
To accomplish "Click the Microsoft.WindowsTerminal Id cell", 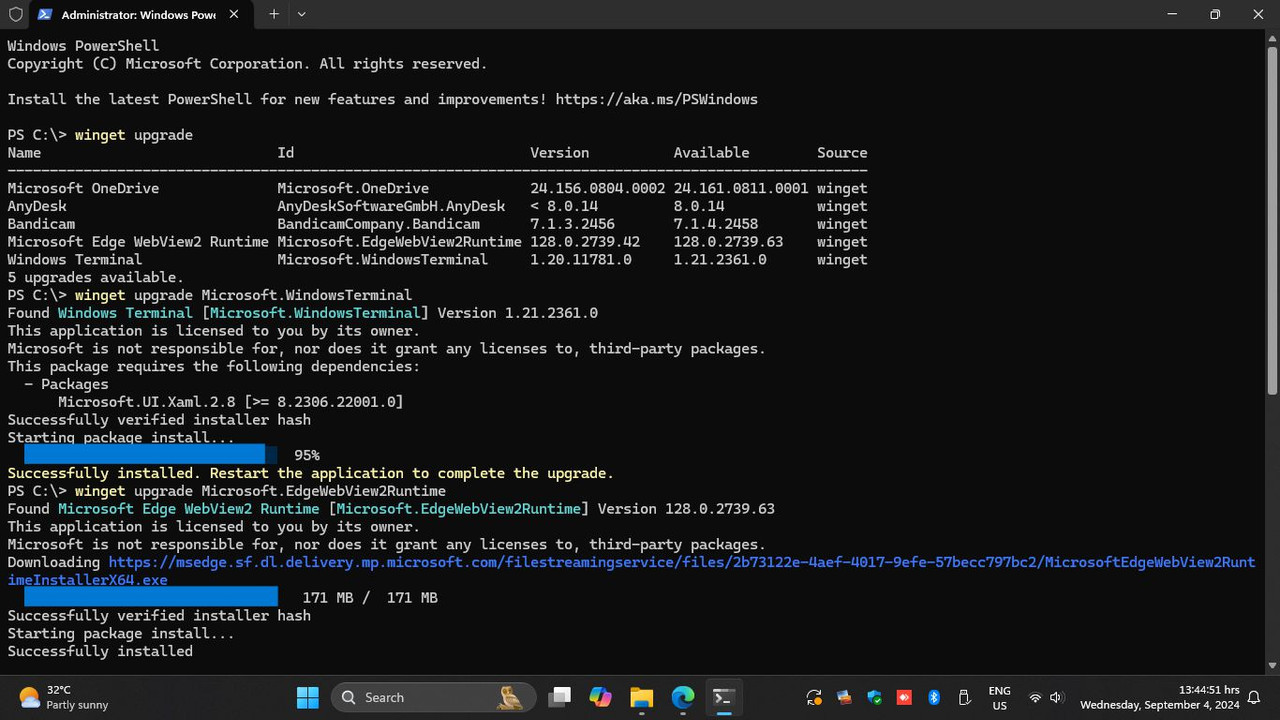I will (x=382, y=260).
